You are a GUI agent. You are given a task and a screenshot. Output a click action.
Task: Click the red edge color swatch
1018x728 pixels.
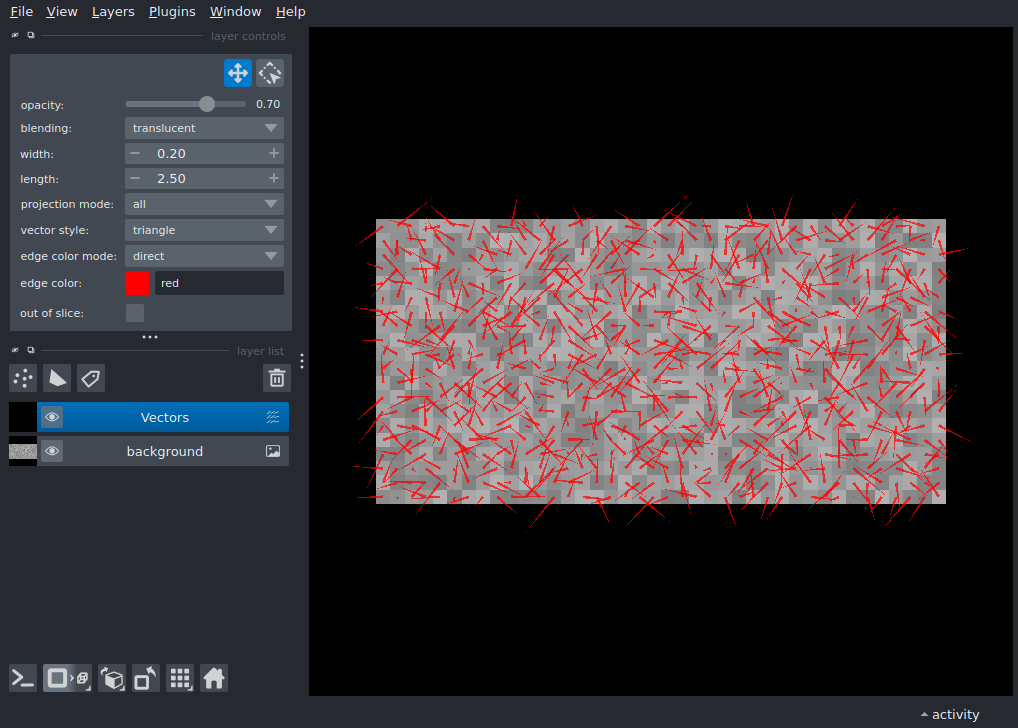pos(137,283)
